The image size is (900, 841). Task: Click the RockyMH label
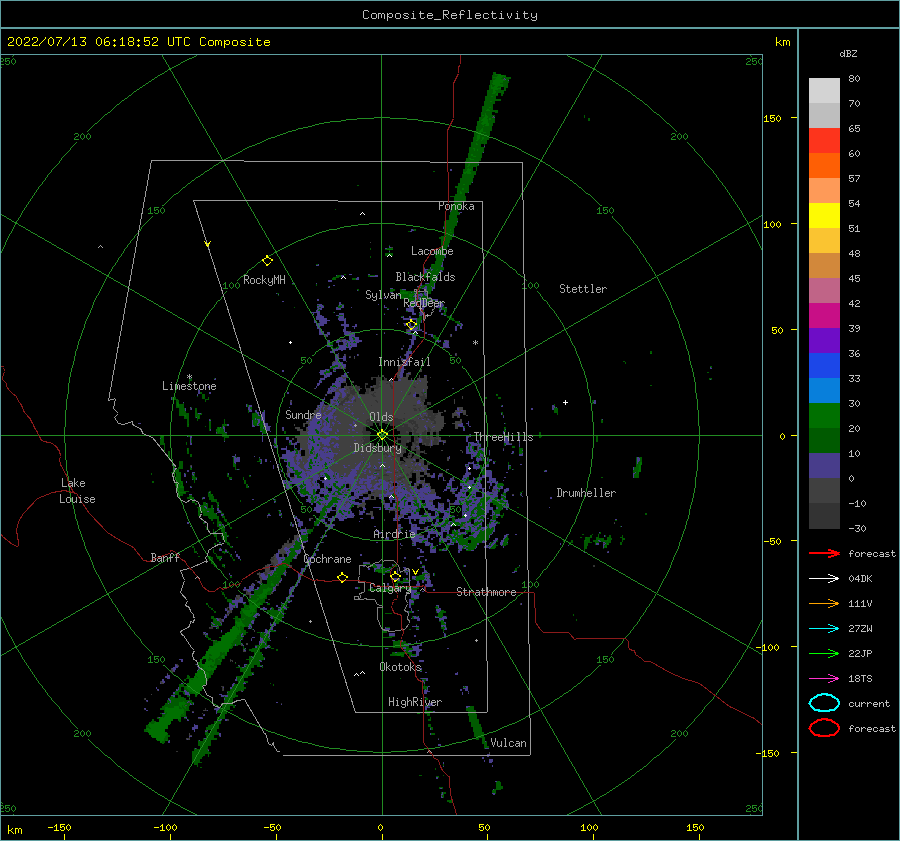(x=264, y=280)
